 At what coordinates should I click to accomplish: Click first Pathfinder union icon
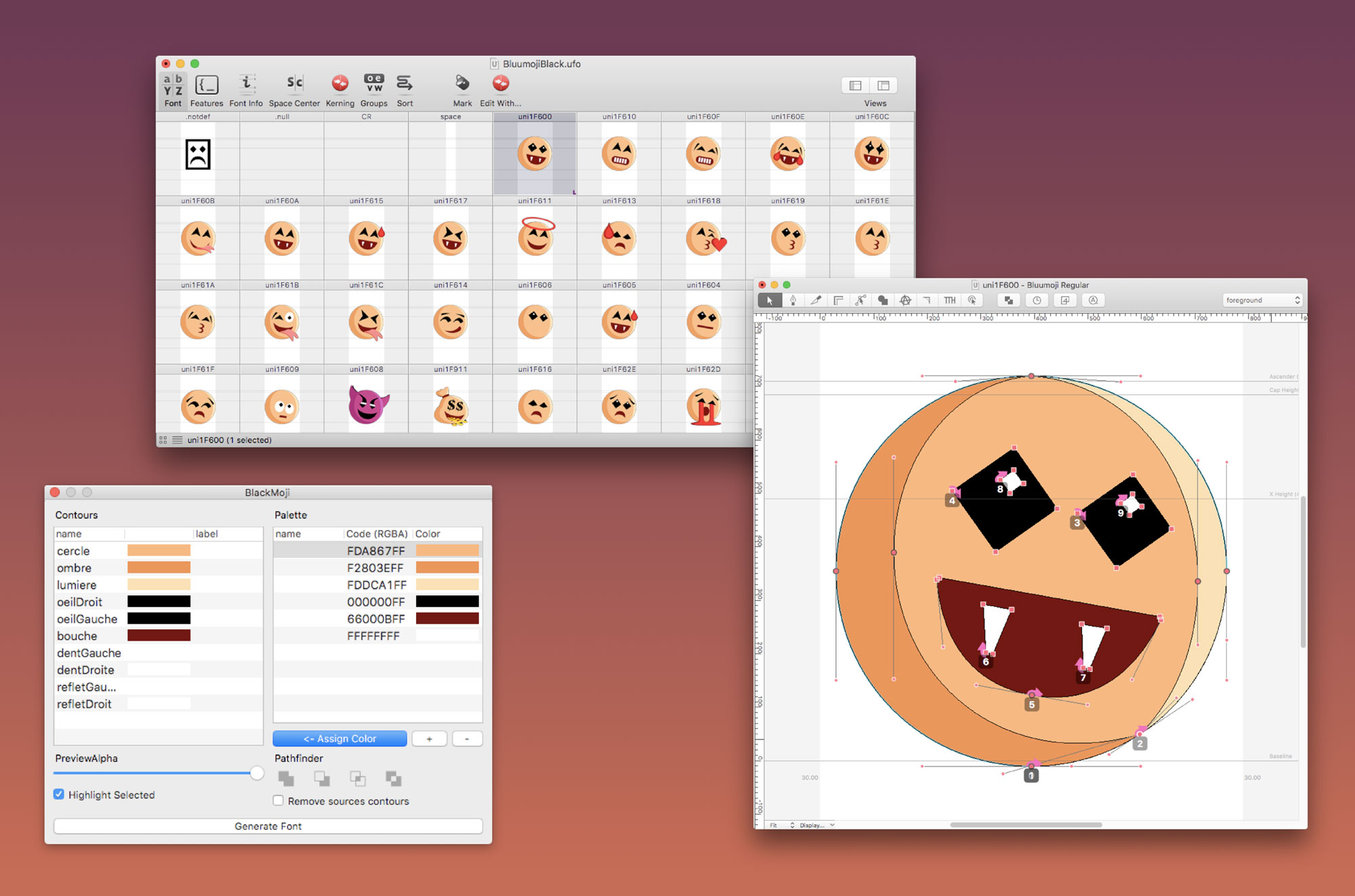coord(286,779)
